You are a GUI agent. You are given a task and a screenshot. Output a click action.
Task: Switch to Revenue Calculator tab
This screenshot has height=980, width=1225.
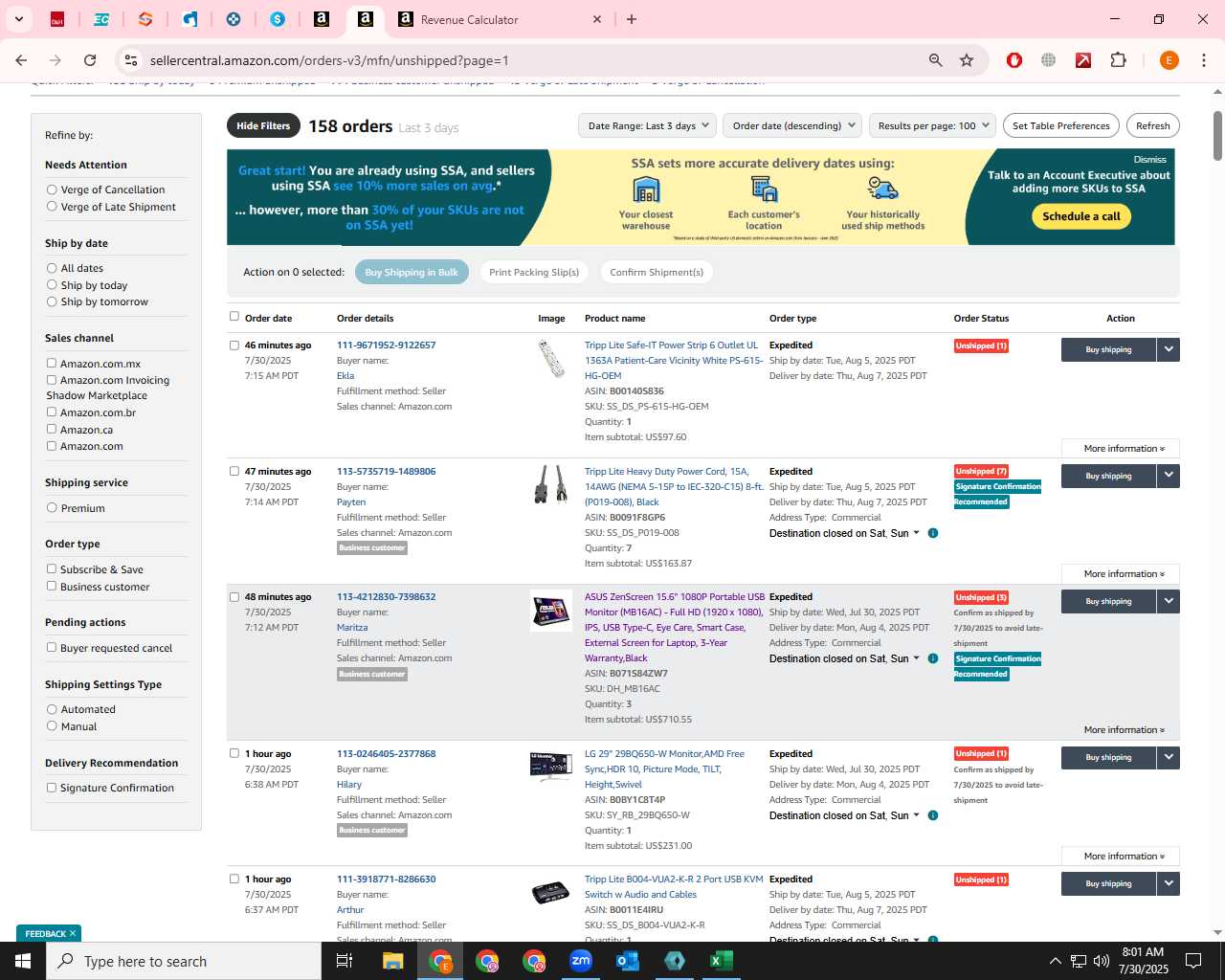[x=499, y=19]
